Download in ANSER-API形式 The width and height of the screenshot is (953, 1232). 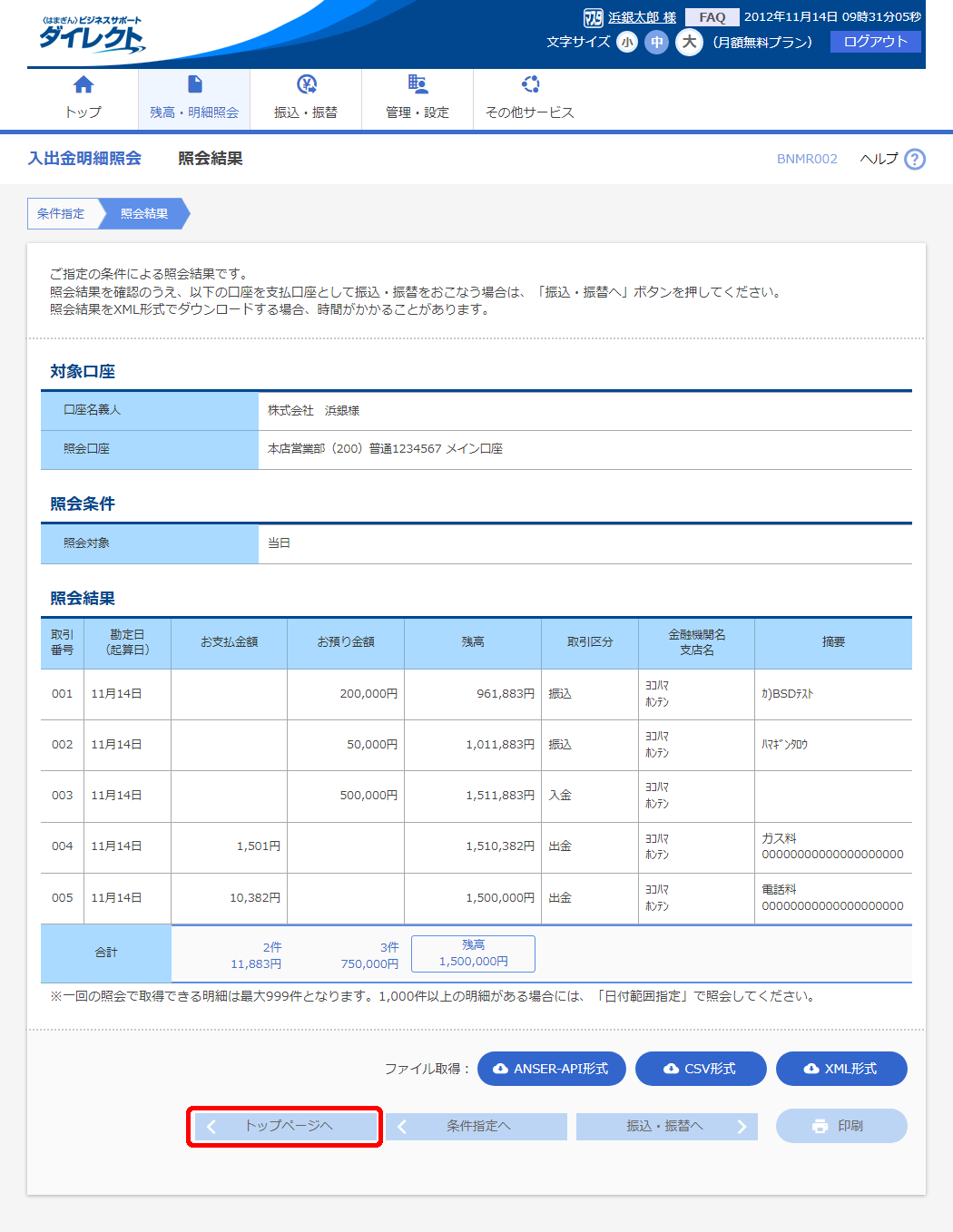pos(551,1069)
